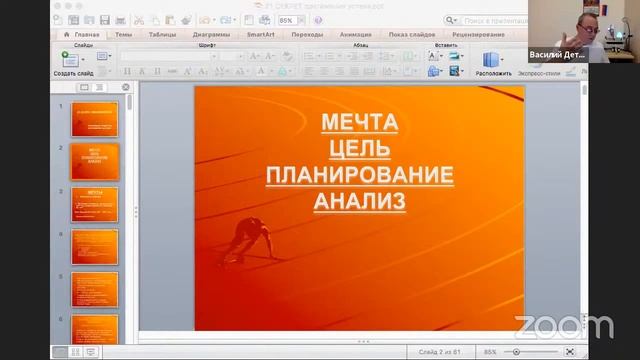Toggle italic formatting button
Image resolution: width=640 pixels, height=360 pixels.
click(142, 71)
